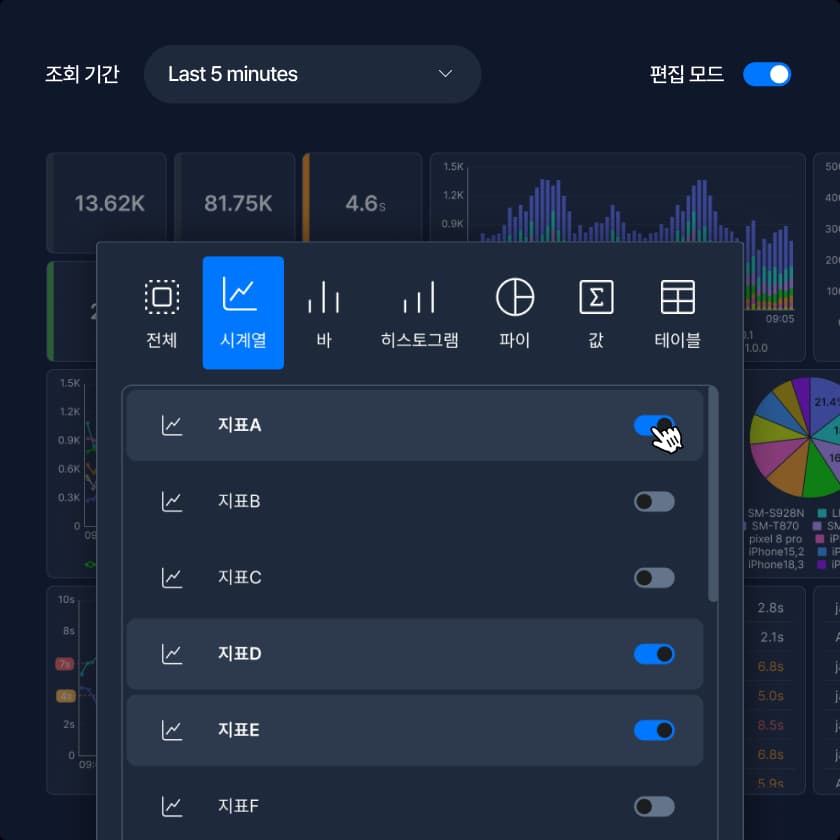This screenshot has width=840, height=840.
Task: Click the chevron arrow in period selector
Action: (x=446, y=75)
